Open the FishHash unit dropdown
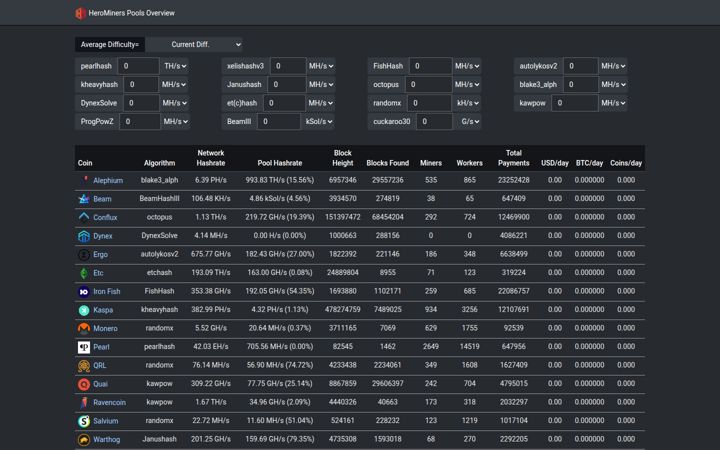This screenshot has height=450, width=720. pos(467,66)
